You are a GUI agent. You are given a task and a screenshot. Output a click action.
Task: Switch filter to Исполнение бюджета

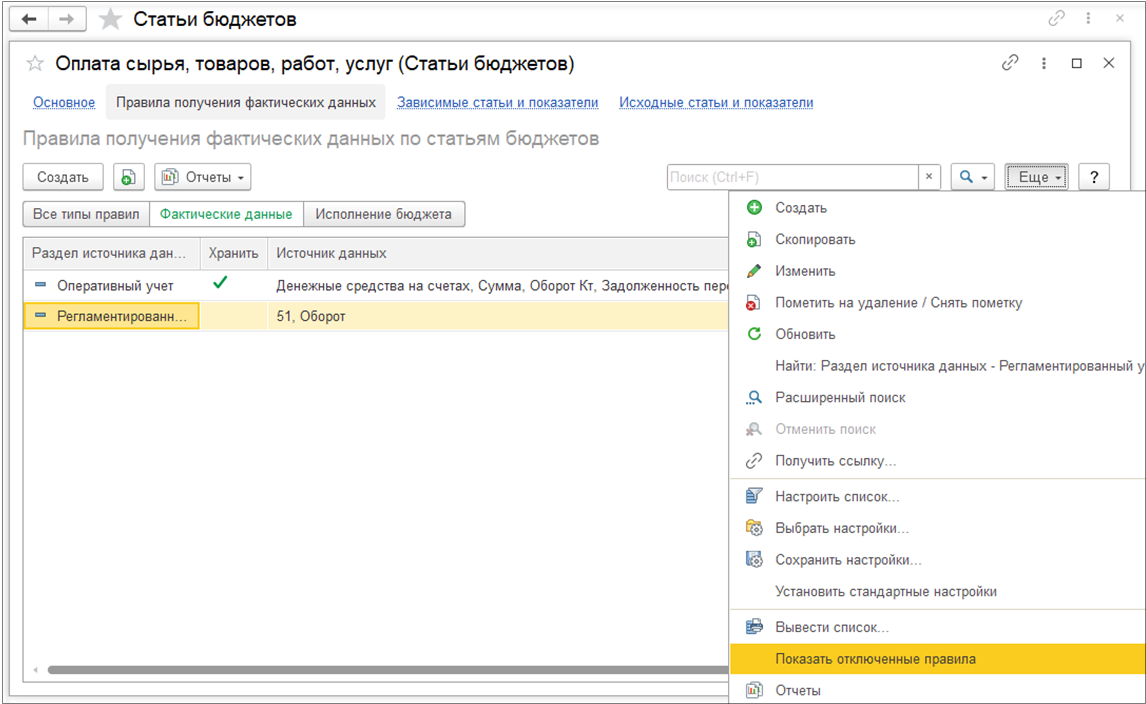coord(384,214)
